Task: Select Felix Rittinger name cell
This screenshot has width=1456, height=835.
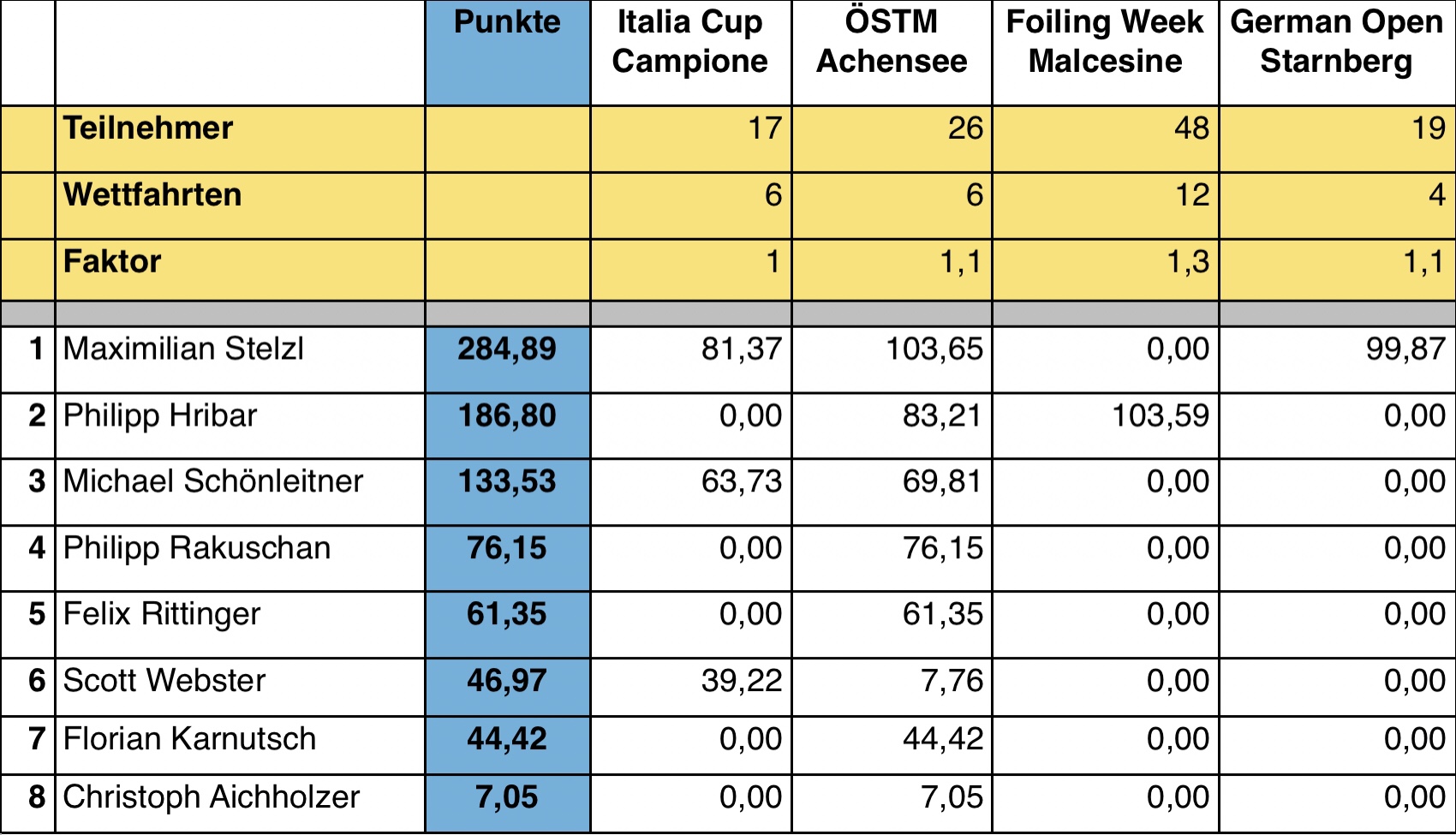Action: point(240,624)
